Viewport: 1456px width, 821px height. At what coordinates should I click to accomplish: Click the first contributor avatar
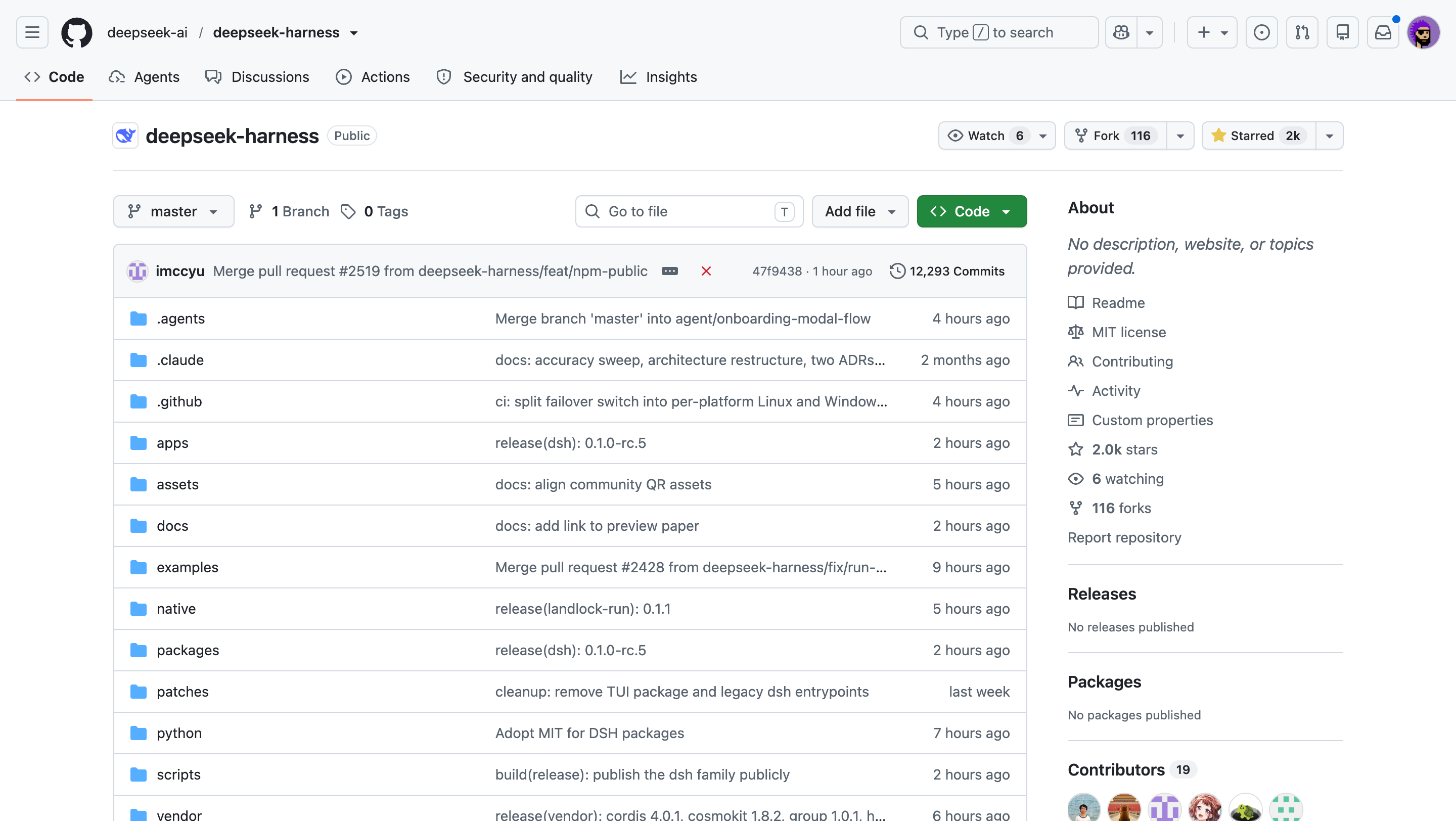pos(1083,808)
